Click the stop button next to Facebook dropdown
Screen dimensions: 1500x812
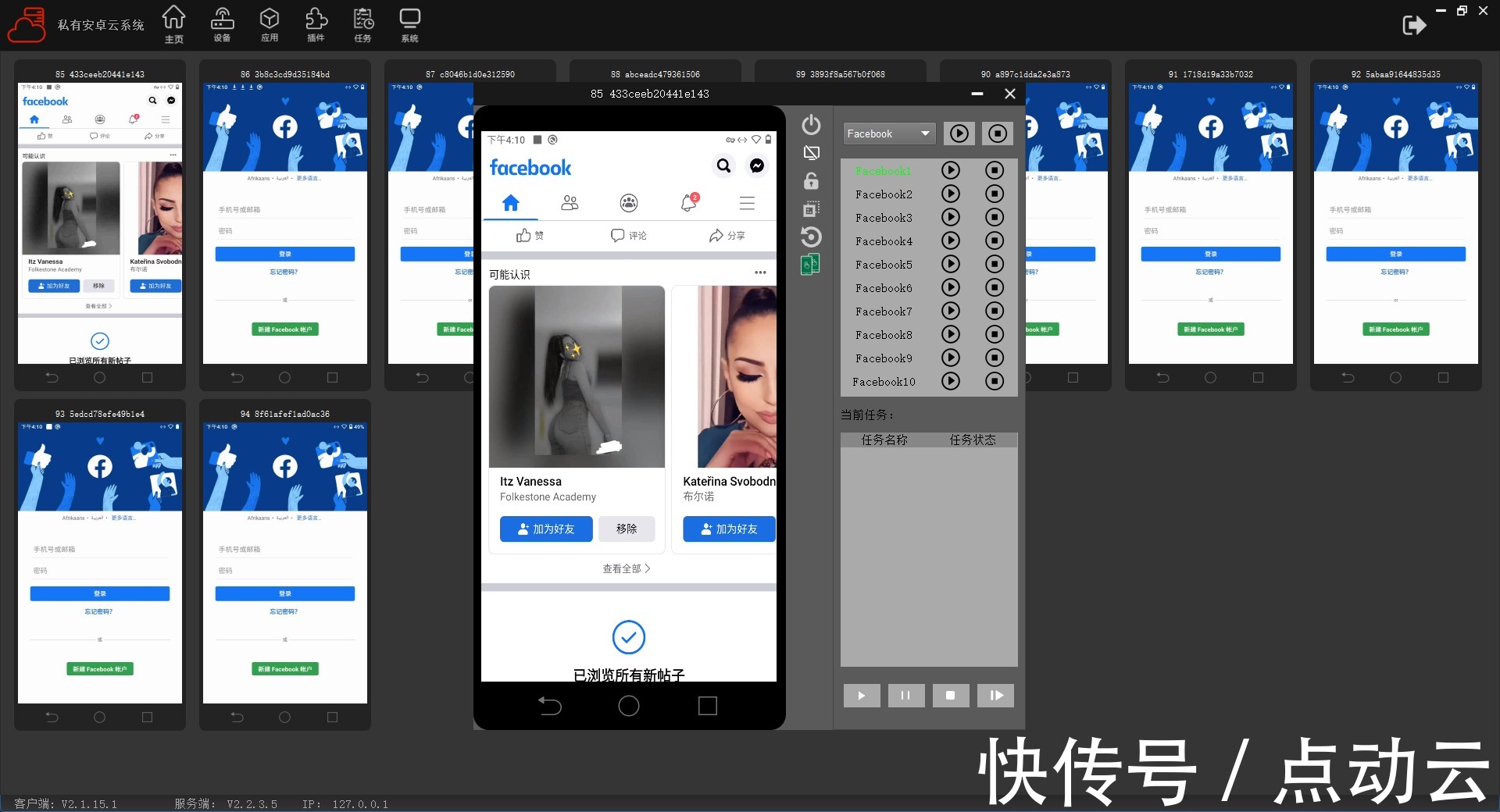998,134
